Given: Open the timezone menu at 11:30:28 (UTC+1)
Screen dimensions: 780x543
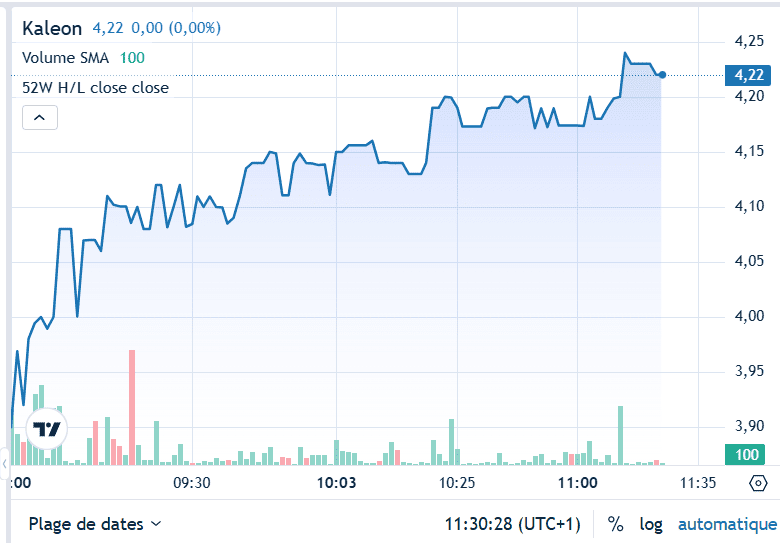Looking at the screenshot, I should click(x=512, y=524).
